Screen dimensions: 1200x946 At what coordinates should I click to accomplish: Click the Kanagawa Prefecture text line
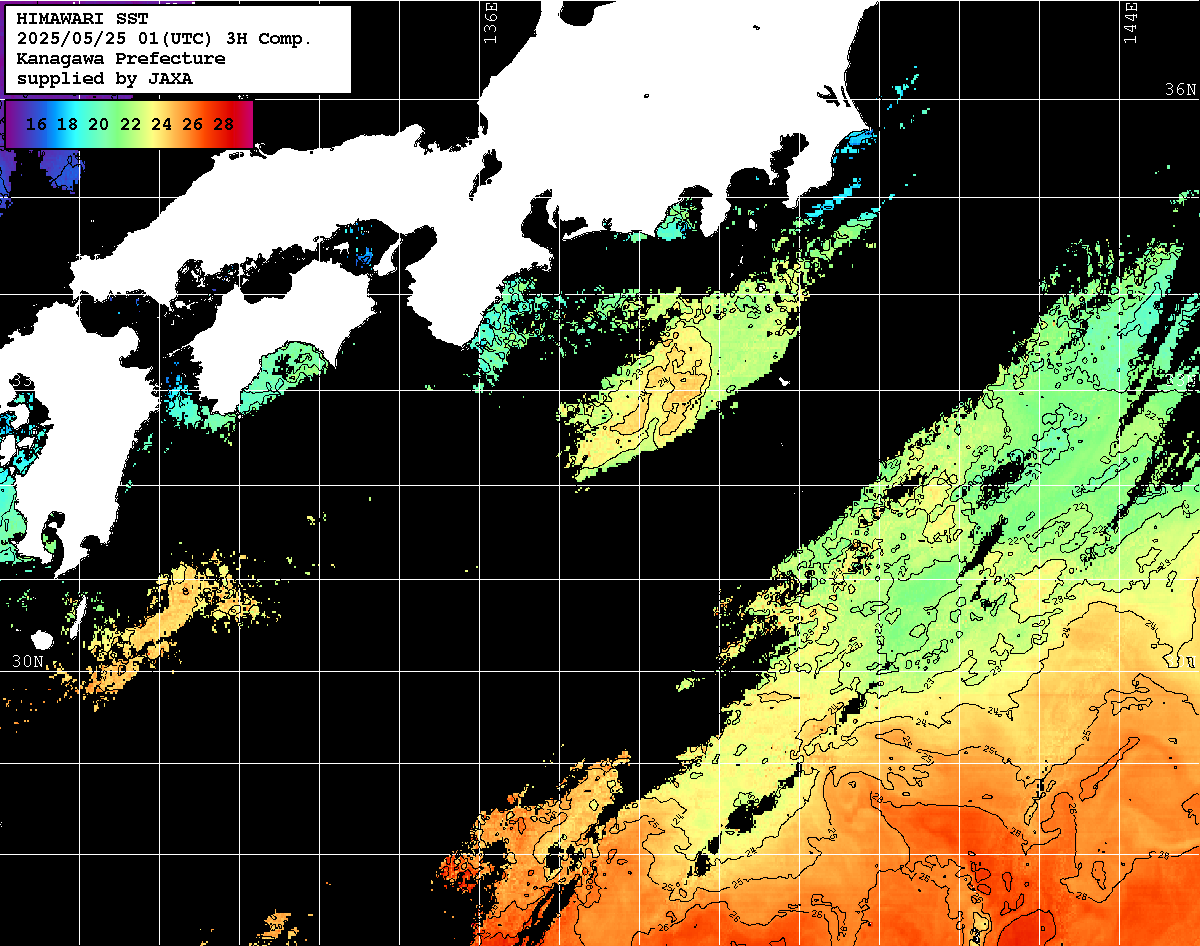pos(121,59)
